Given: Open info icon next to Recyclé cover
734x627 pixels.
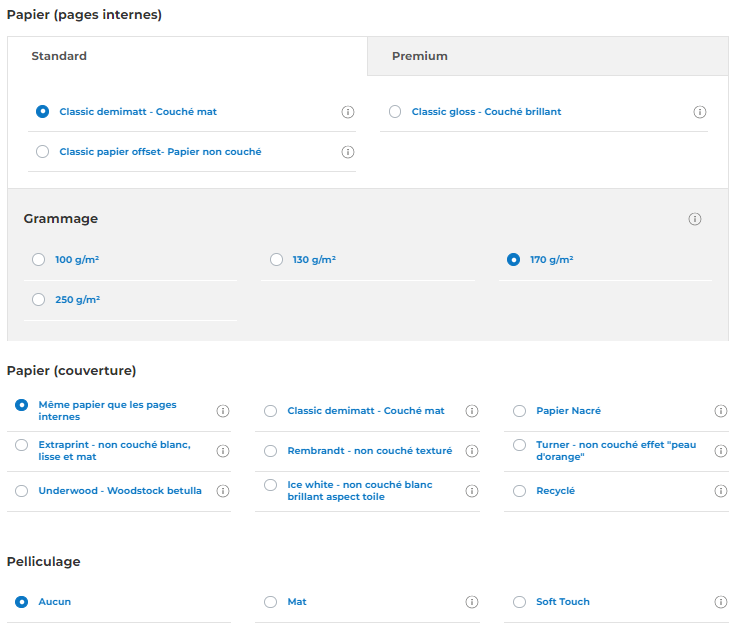Looking at the screenshot, I should [x=721, y=491].
